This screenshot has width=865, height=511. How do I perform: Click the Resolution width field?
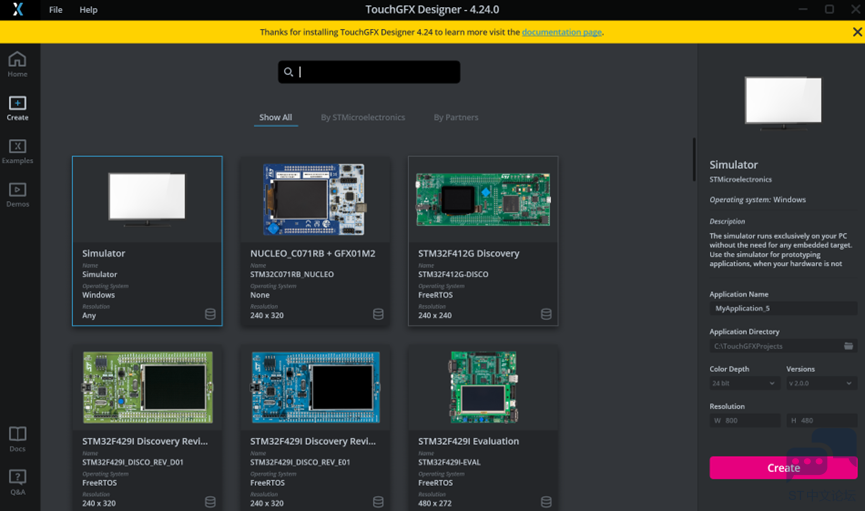(744, 420)
